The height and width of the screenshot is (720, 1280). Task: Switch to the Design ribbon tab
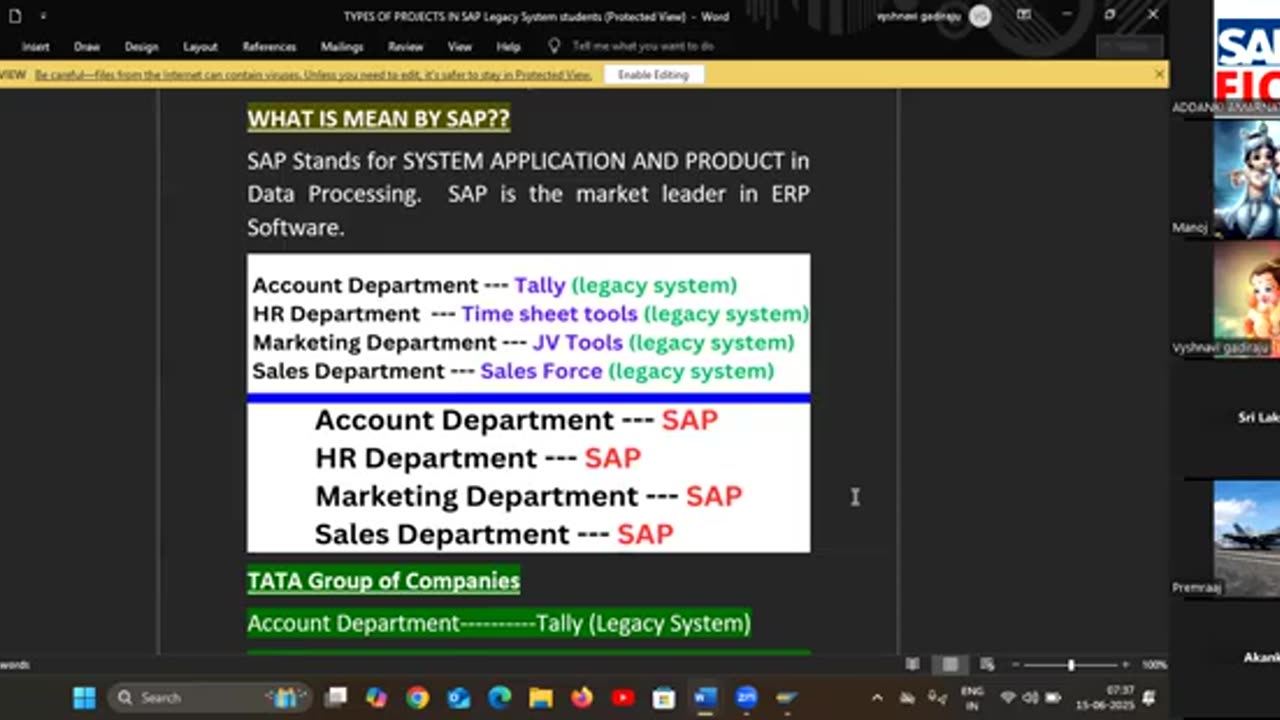[x=141, y=47]
